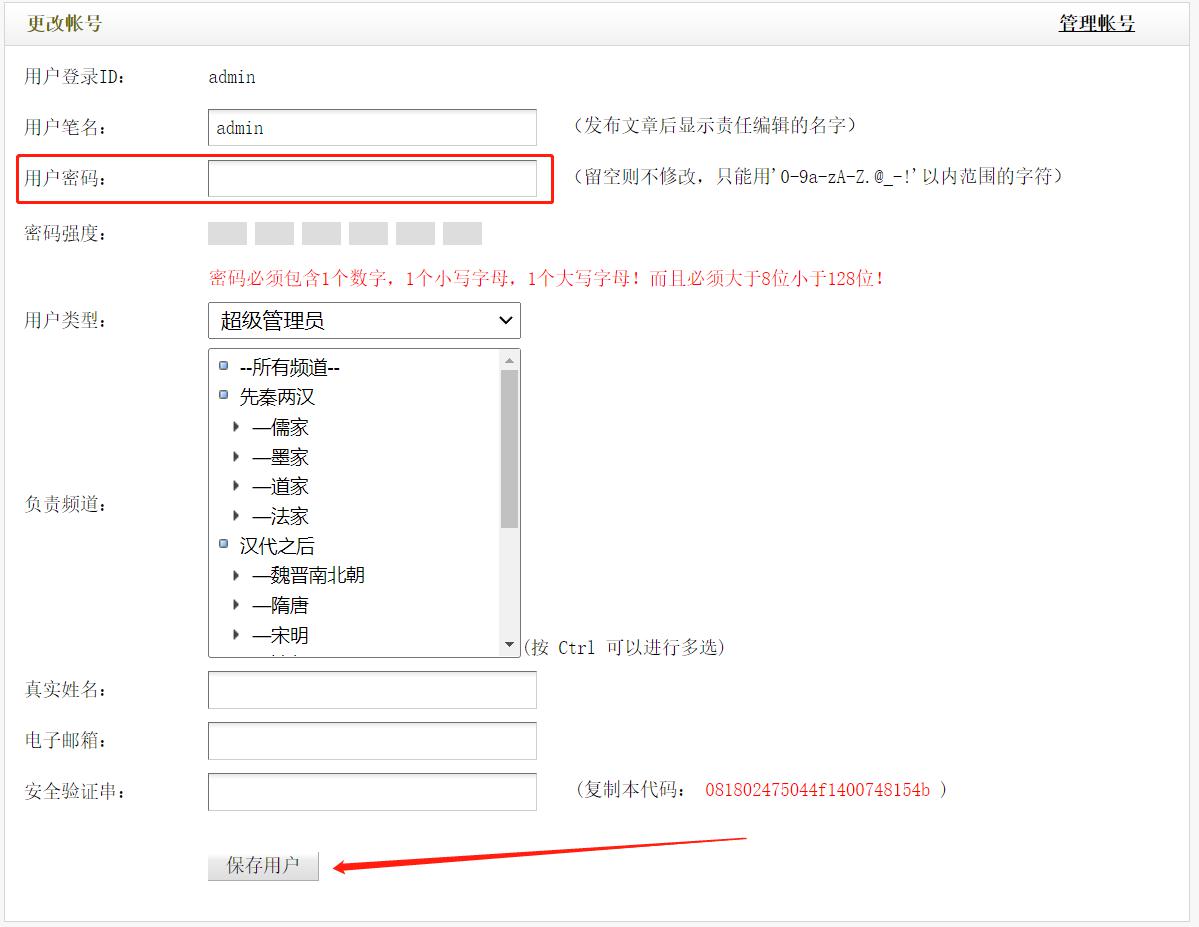Image resolution: width=1199 pixels, height=927 pixels.
Task: Click the red password requirement notice
Action: tap(546, 278)
